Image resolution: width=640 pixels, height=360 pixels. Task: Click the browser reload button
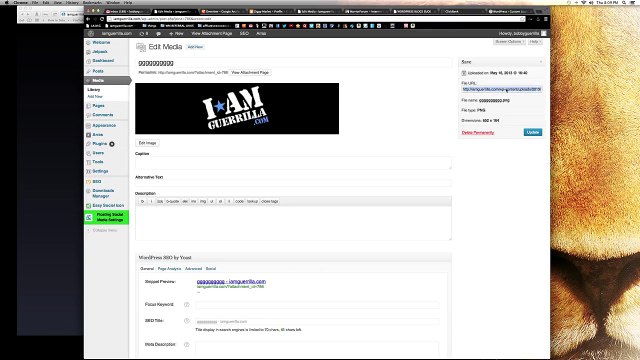pos(102,19)
